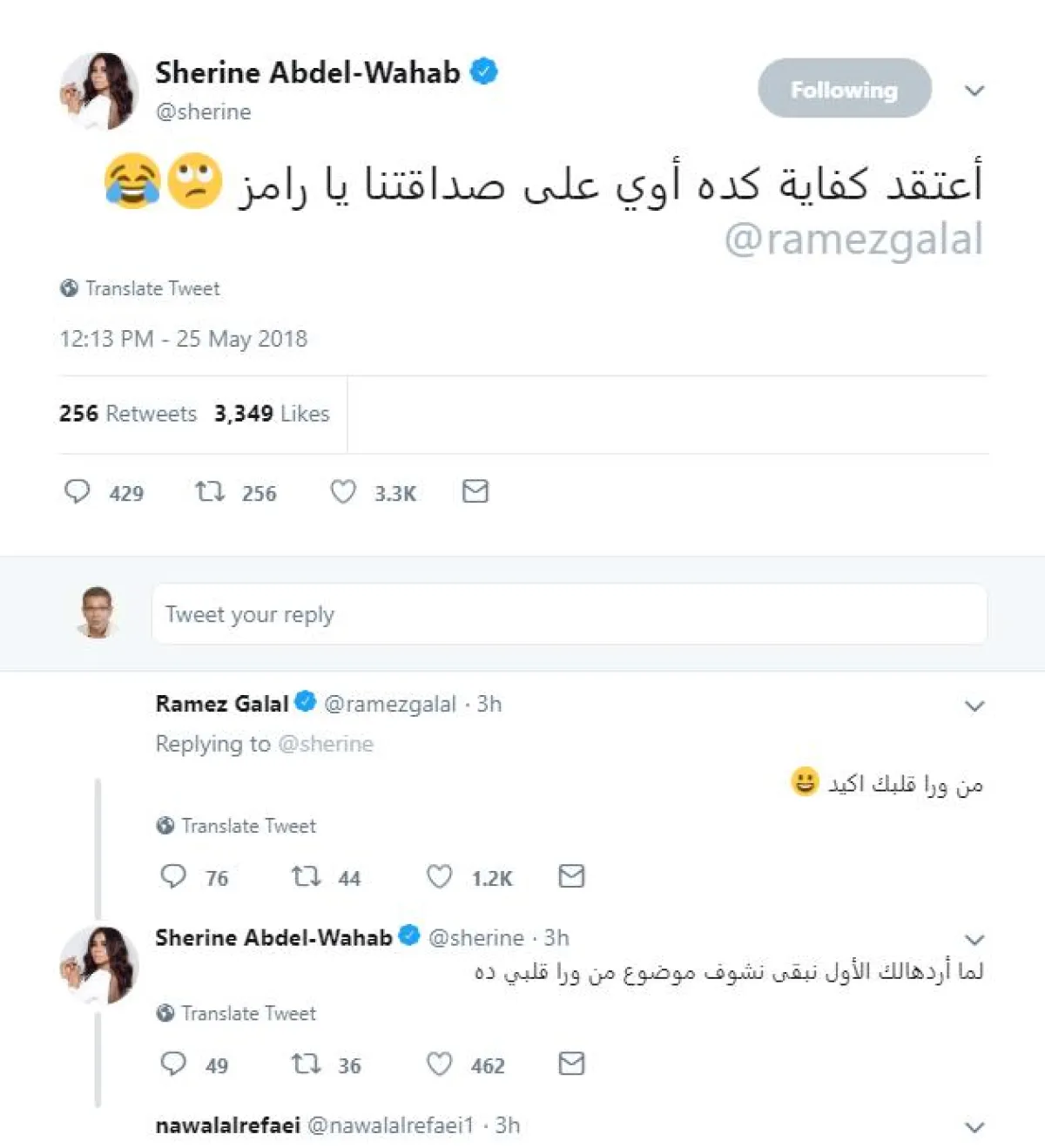Expand options chevron on Sherine's reply
Image resolution: width=1045 pixels, height=1148 pixels.
pos(974,939)
